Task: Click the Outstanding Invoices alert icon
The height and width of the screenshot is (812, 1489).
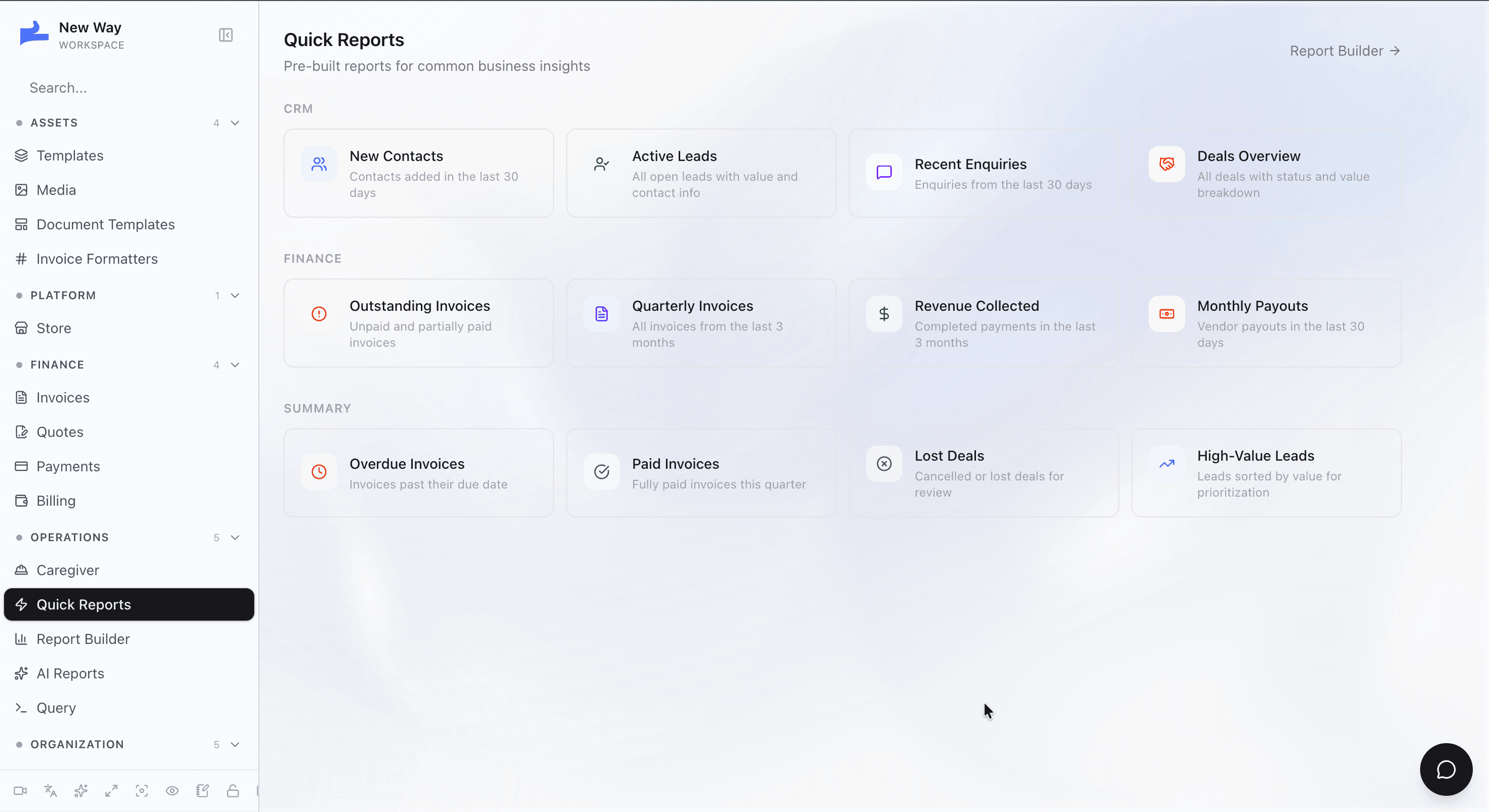Action: tap(319, 314)
